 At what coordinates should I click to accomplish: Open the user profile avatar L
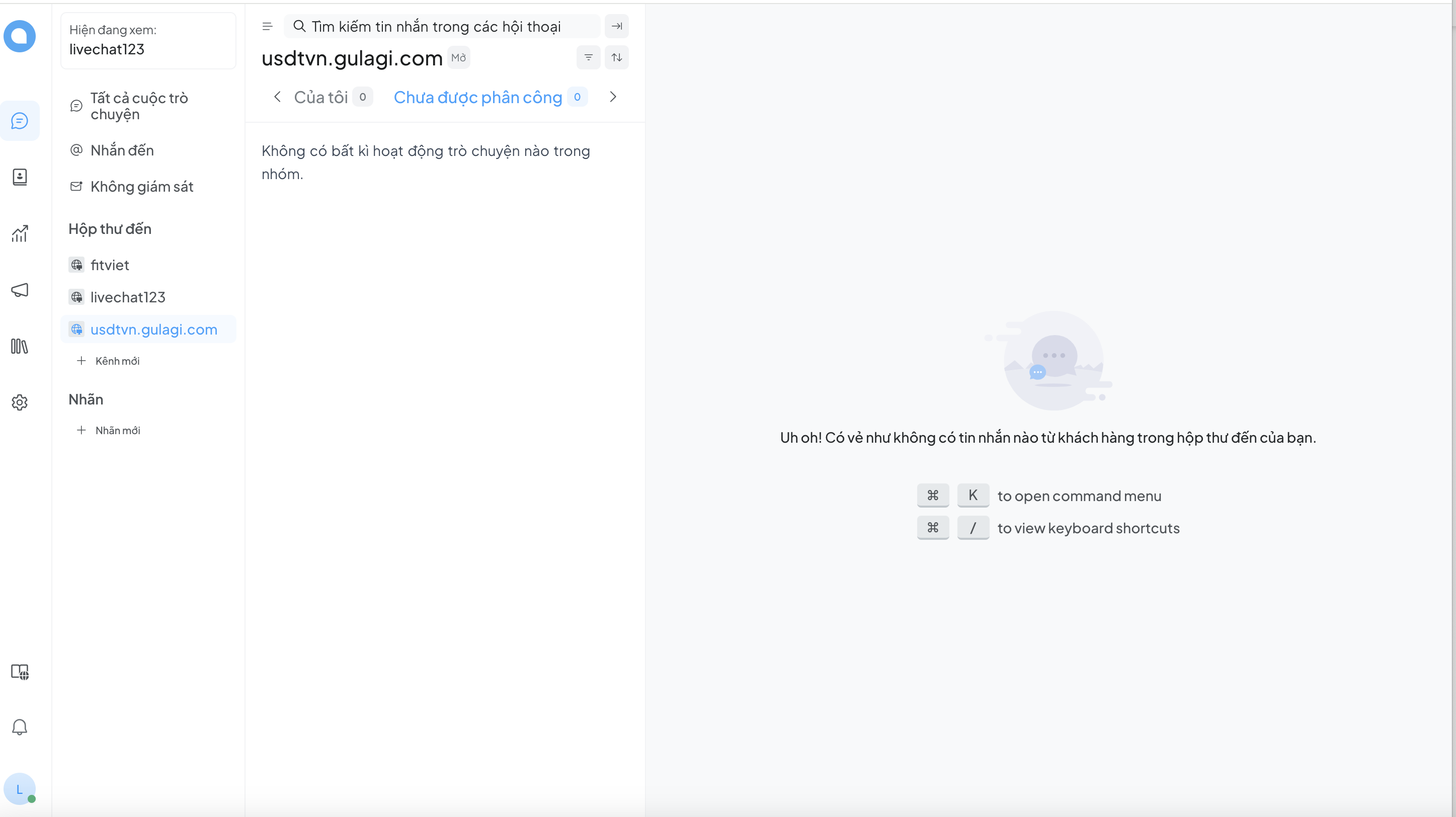20,789
